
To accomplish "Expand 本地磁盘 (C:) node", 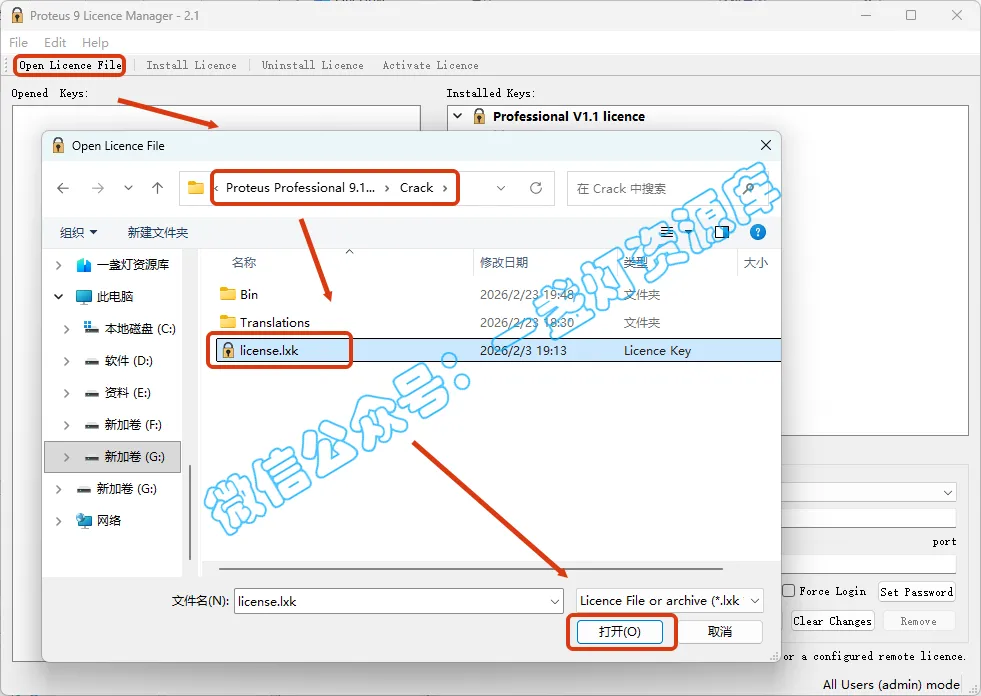I will (66, 329).
